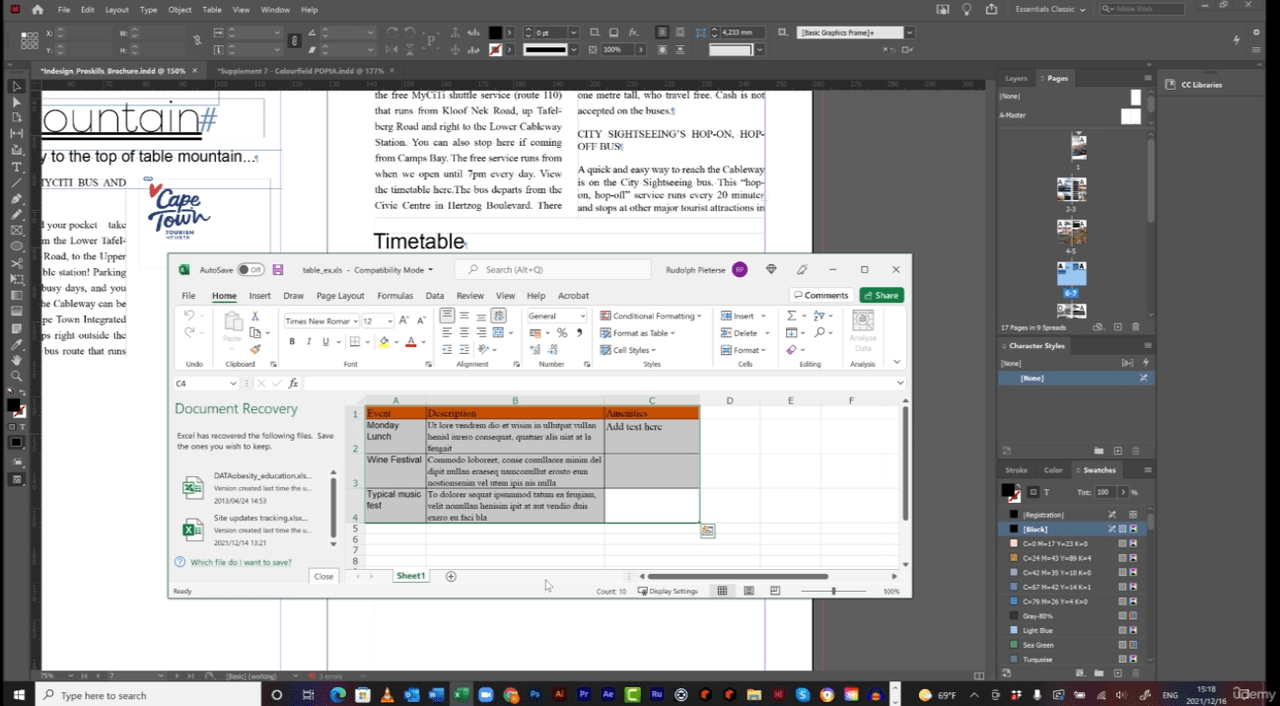
Task: Switch to the Layers panel tab
Action: 1016,78
